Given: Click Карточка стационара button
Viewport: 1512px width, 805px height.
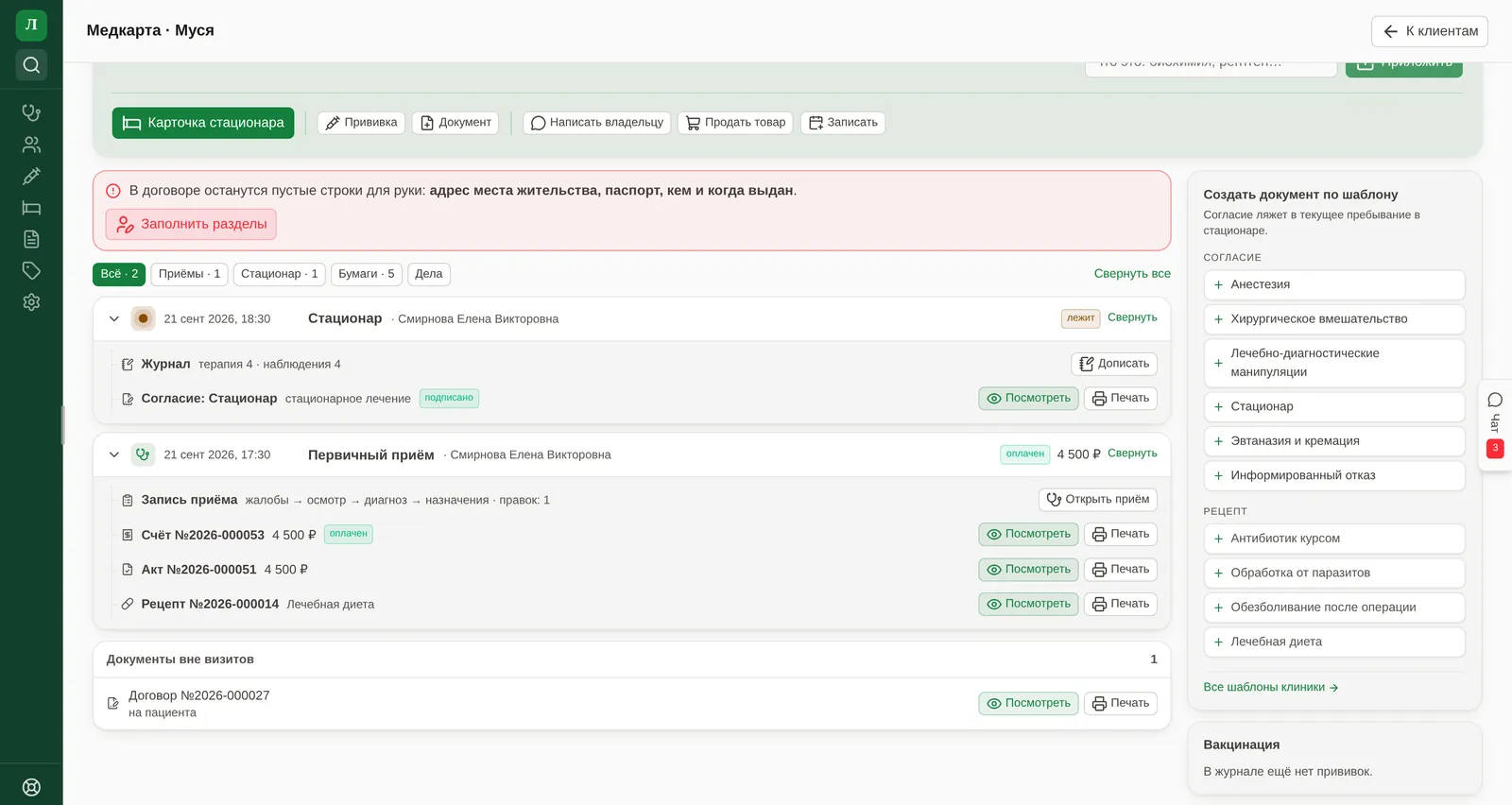Looking at the screenshot, I should [203, 123].
